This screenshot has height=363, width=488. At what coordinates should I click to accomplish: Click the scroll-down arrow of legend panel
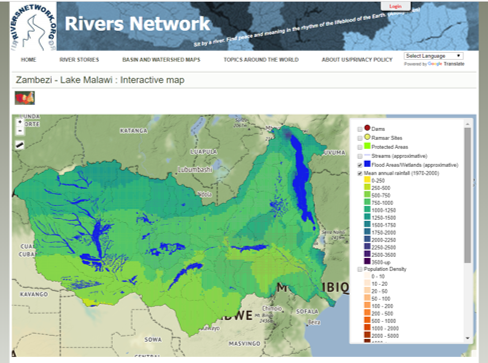point(468,338)
